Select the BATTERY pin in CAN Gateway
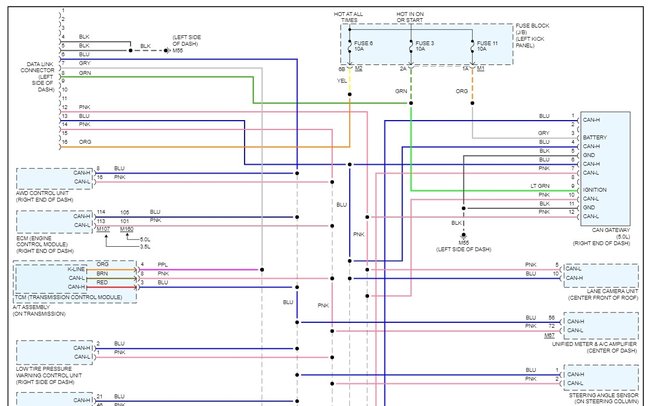 pyautogui.click(x=595, y=137)
